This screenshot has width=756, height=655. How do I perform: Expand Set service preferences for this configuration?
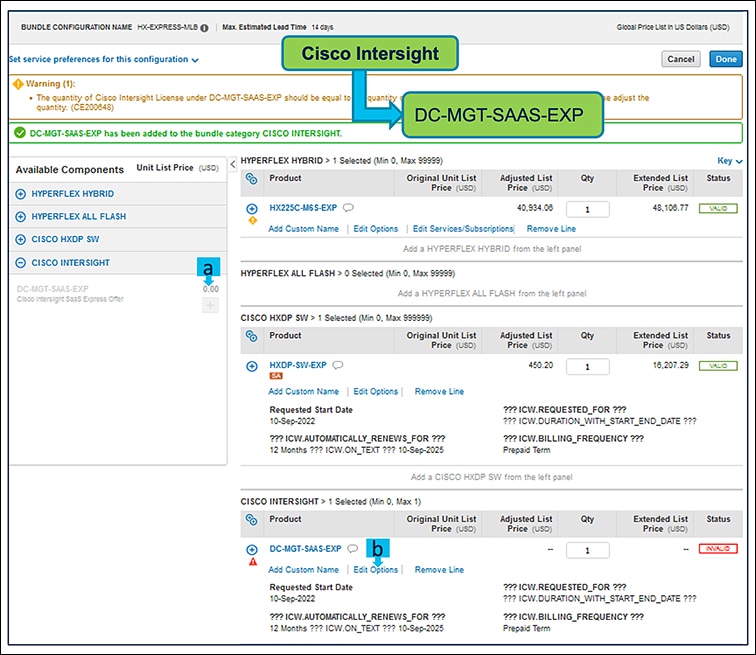tap(104, 59)
